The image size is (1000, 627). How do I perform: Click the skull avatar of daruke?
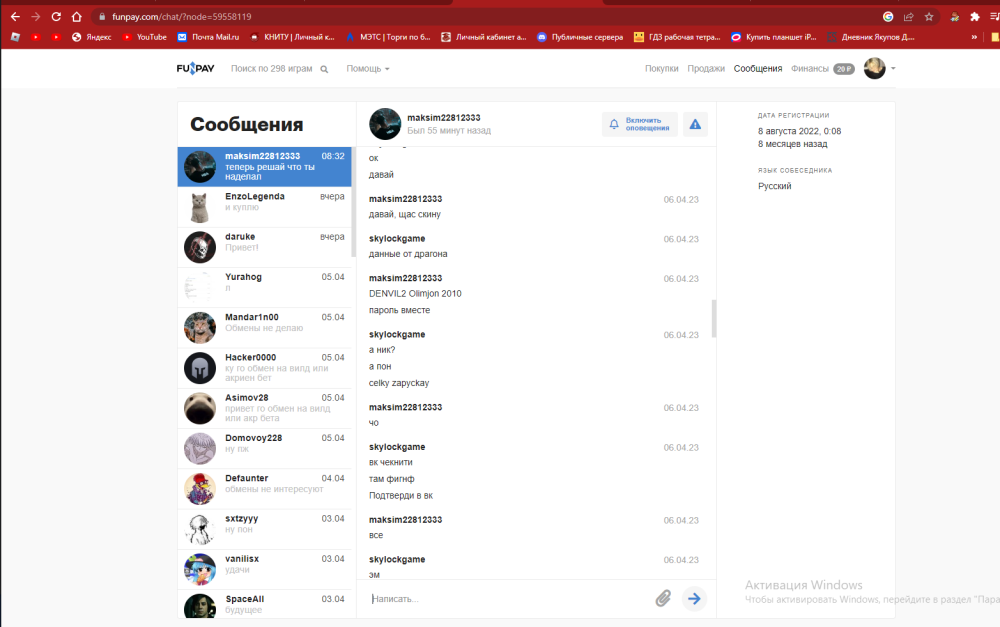point(200,247)
